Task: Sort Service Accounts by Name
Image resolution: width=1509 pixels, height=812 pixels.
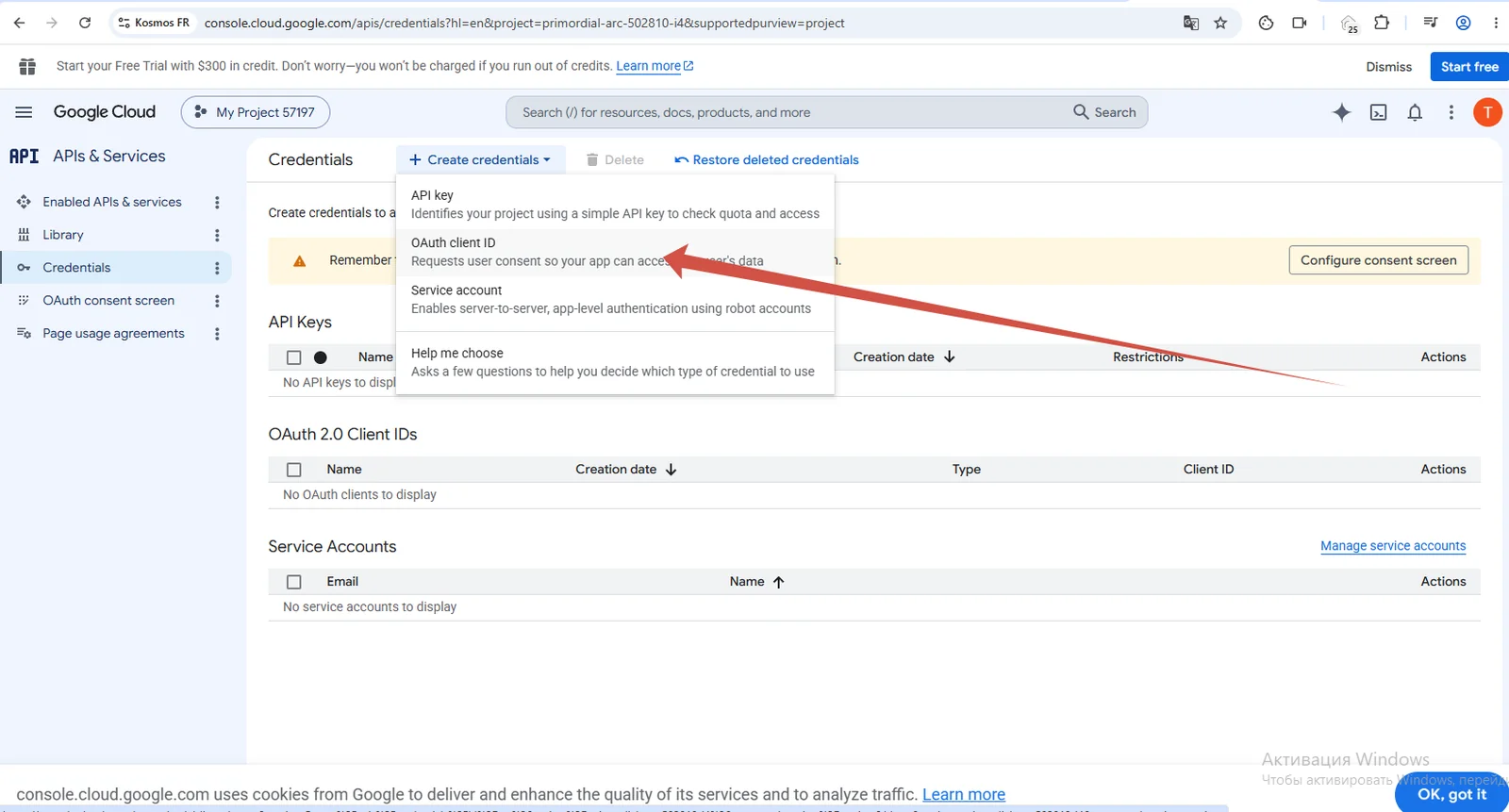Action: (x=756, y=581)
